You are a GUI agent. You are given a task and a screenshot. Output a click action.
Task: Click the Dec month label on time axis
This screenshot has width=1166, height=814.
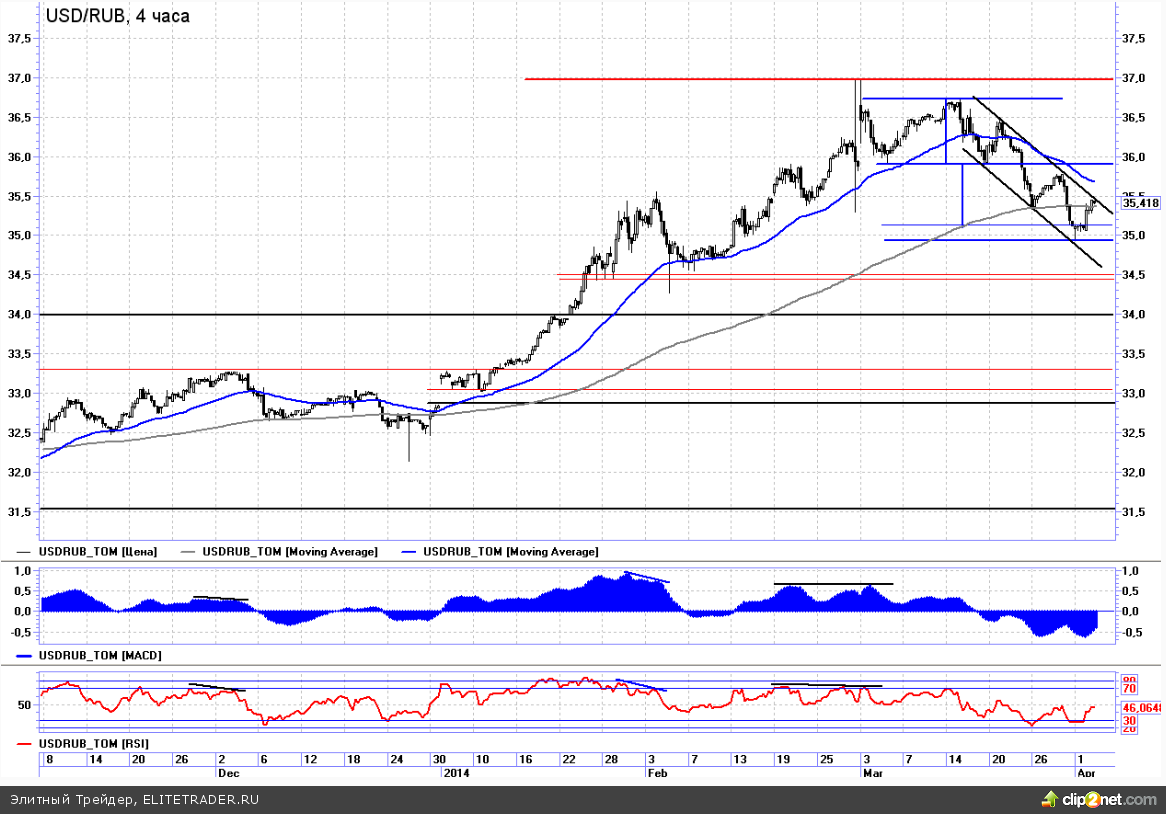229,773
